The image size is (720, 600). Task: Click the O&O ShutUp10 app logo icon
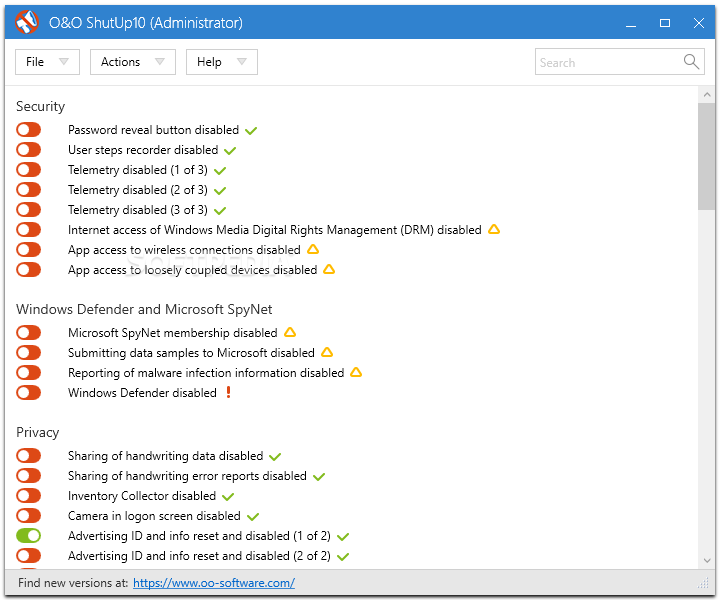[27, 22]
